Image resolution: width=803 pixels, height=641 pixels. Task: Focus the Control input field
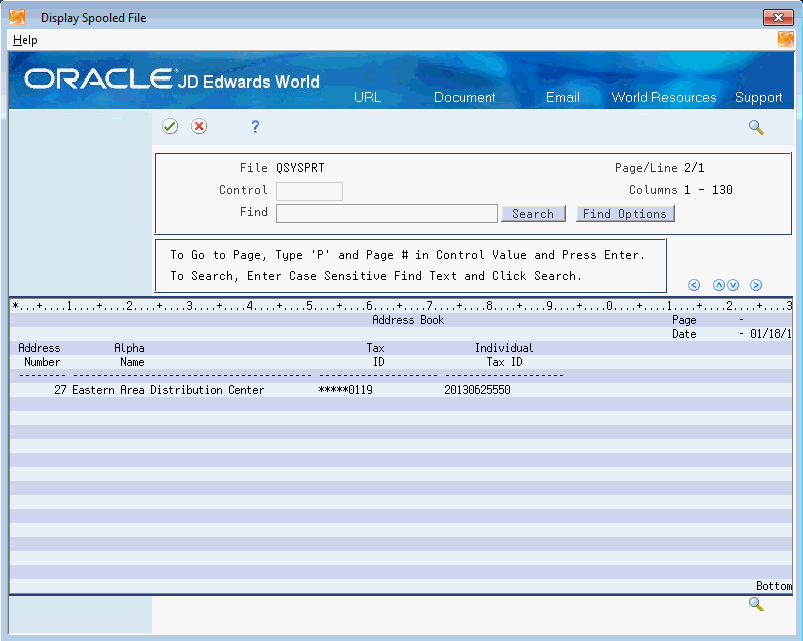(309, 191)
